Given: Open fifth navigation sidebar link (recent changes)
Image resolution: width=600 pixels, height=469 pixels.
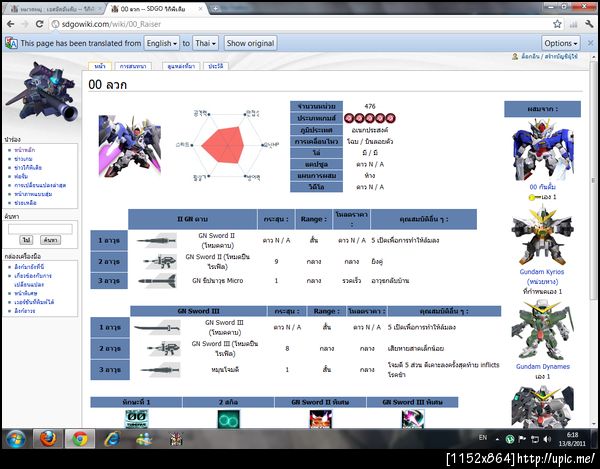Looking at the screenshot, I should [40, 185].
